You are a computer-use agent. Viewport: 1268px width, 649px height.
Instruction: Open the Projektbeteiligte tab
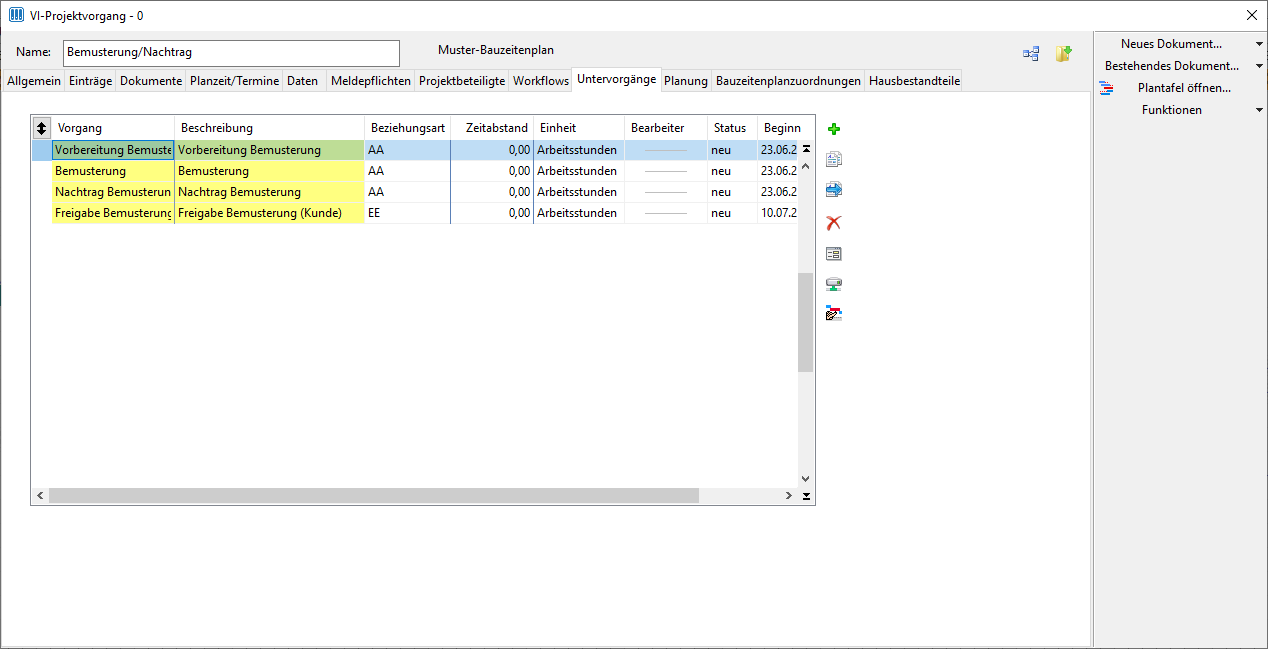click(x=462, y=81)
